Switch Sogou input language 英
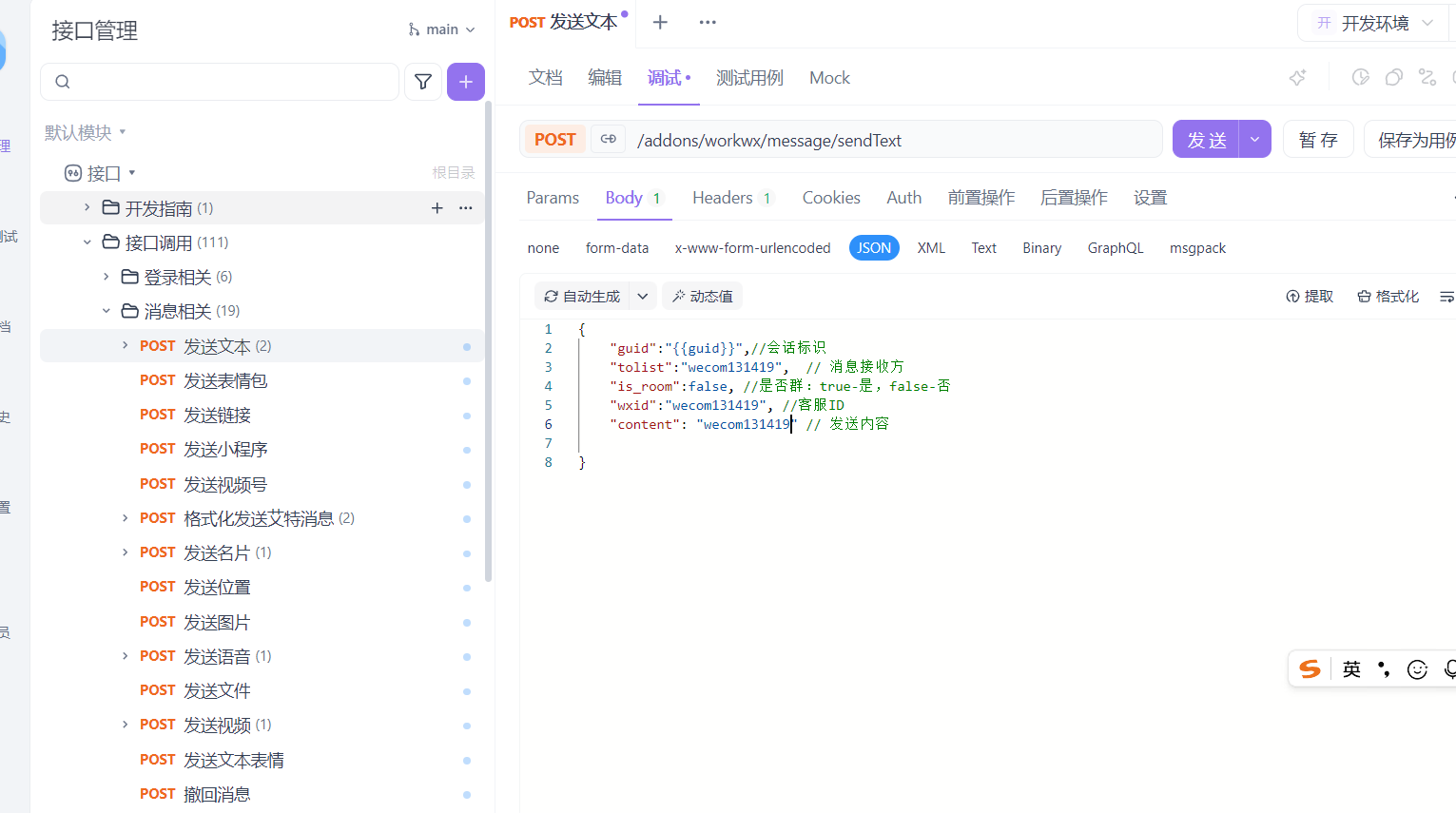1456x813 pixels. click(1351, 669)
